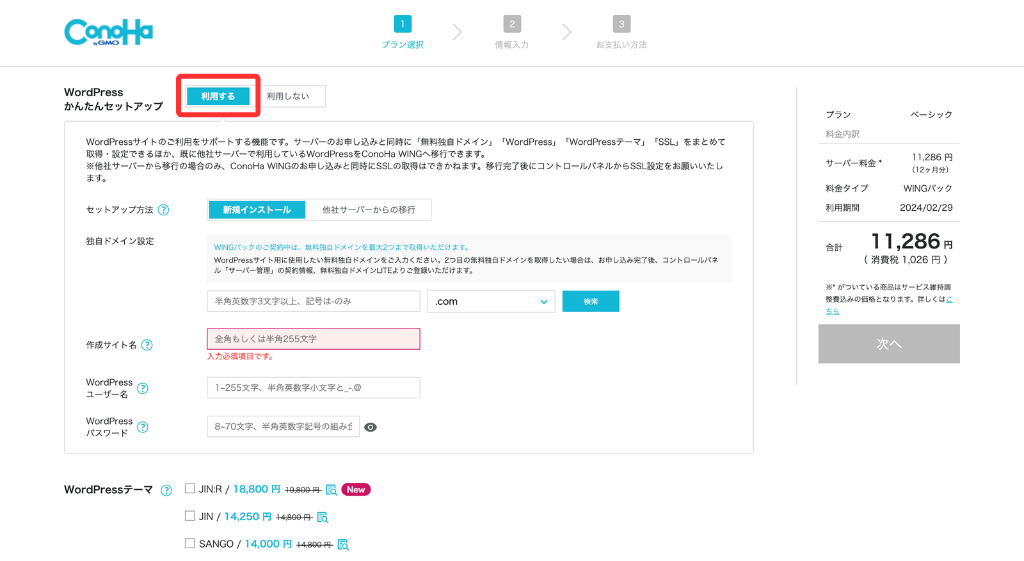Open help for セットアップ方法

(164, 210)
